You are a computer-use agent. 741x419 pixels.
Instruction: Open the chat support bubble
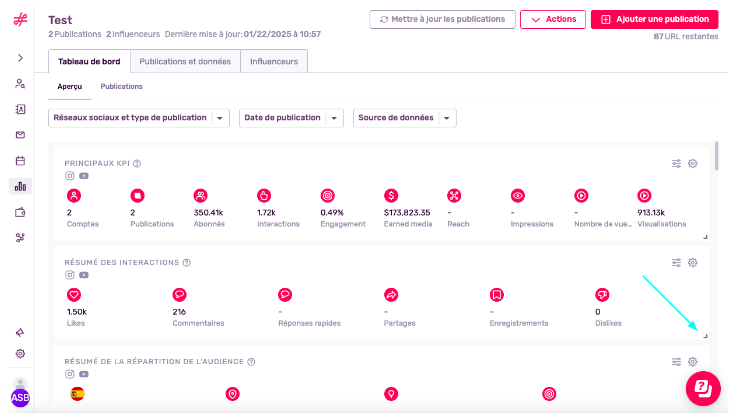[x=703, y=389]
